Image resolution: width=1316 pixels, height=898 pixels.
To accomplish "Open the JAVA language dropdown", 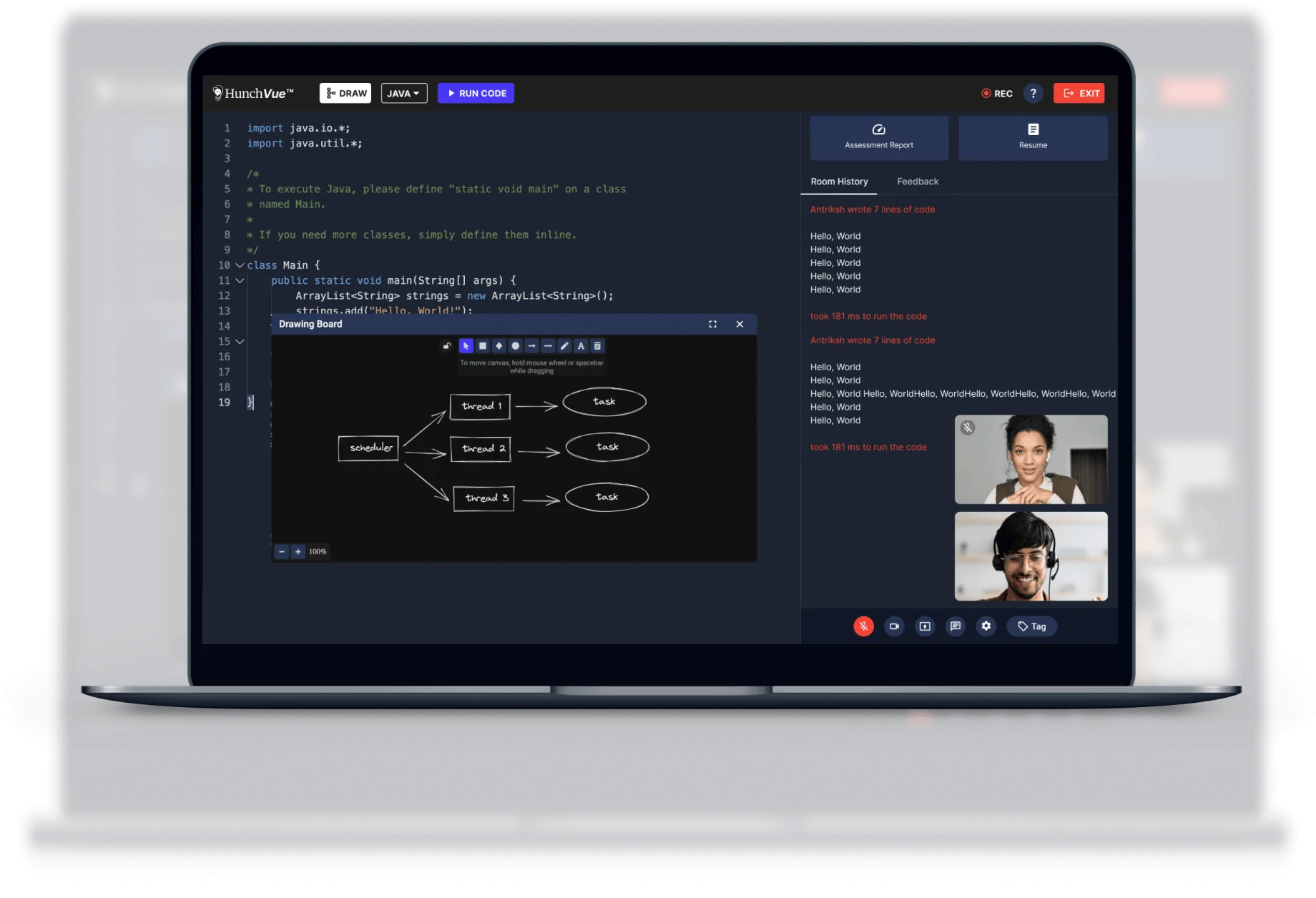I will [x=403, y=93].
